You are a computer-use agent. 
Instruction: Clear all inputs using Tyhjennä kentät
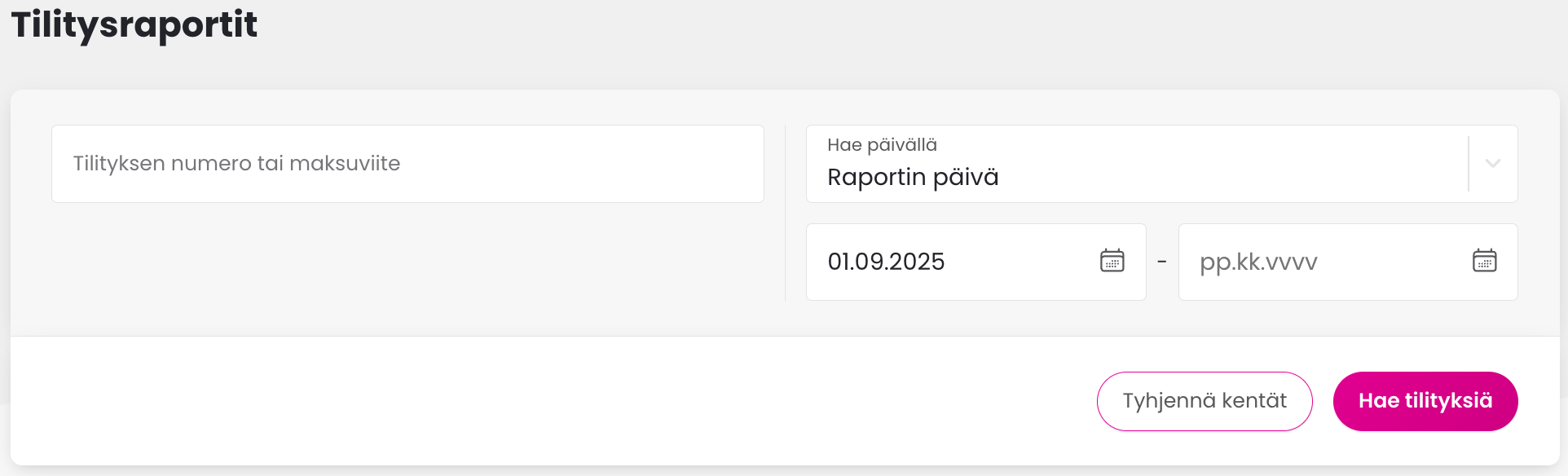(x=1205, y=401)
